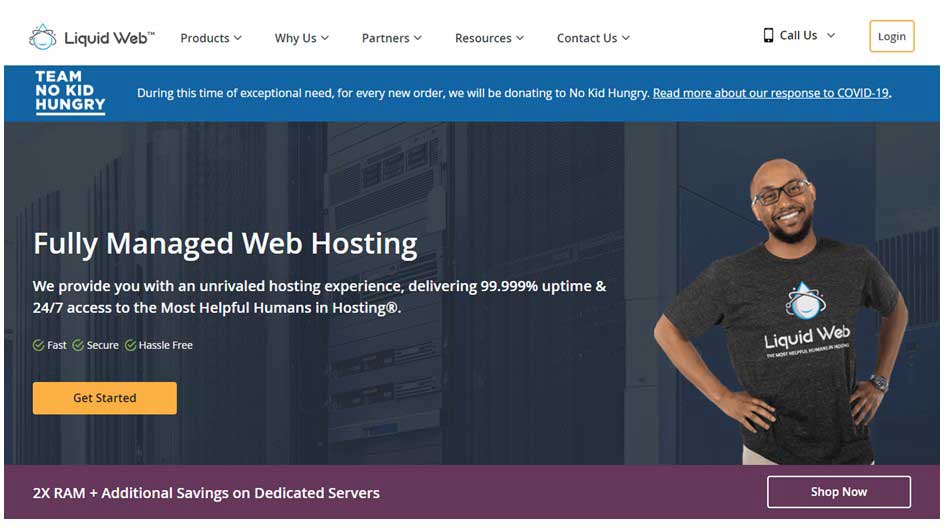Screen dimensions: 951x531
Task: Click the Liquid Web logo icon
Action: 42,37
